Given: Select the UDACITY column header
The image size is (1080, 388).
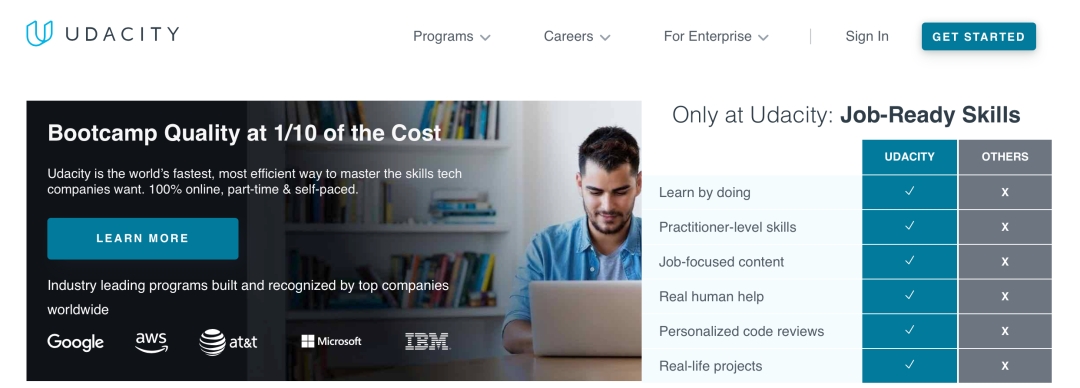Looking at the screenshot, I should (x=909, y=156).
